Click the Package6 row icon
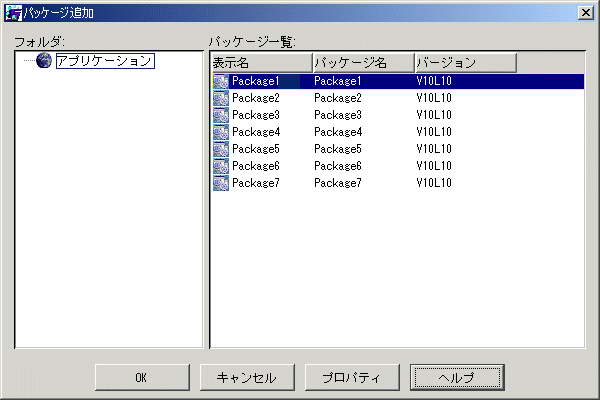 (x=221, y=166)
